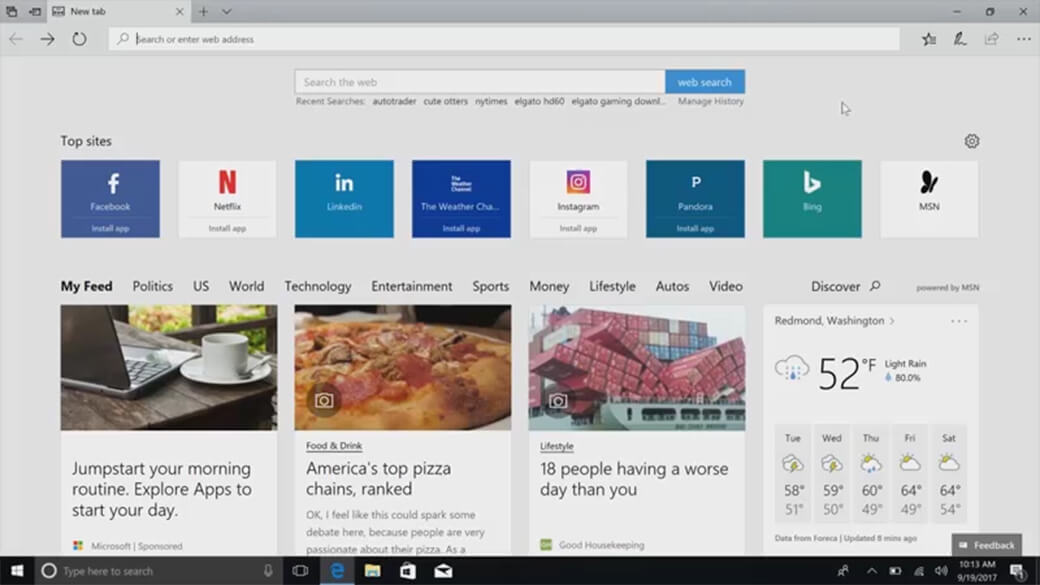Open the page settings gear icon

coord(971,141)
